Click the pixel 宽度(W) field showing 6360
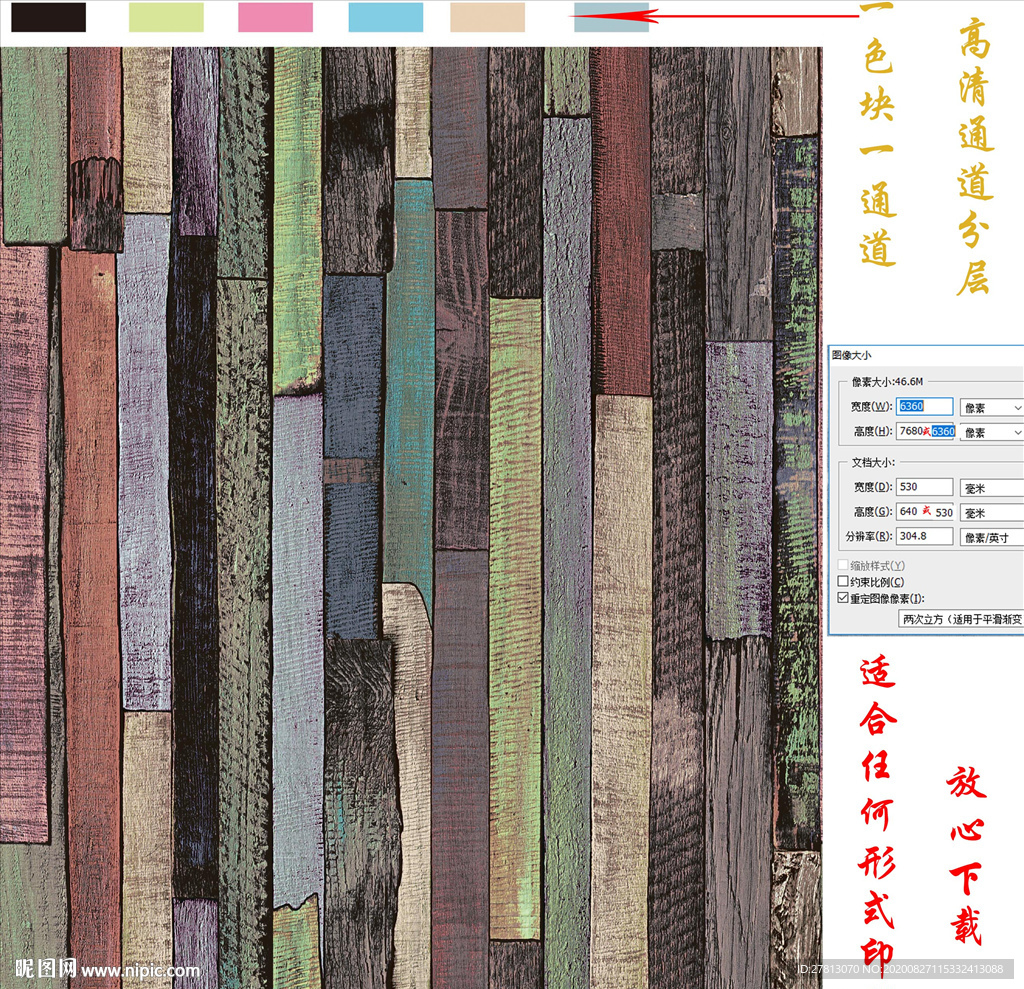 click(924, 407)
